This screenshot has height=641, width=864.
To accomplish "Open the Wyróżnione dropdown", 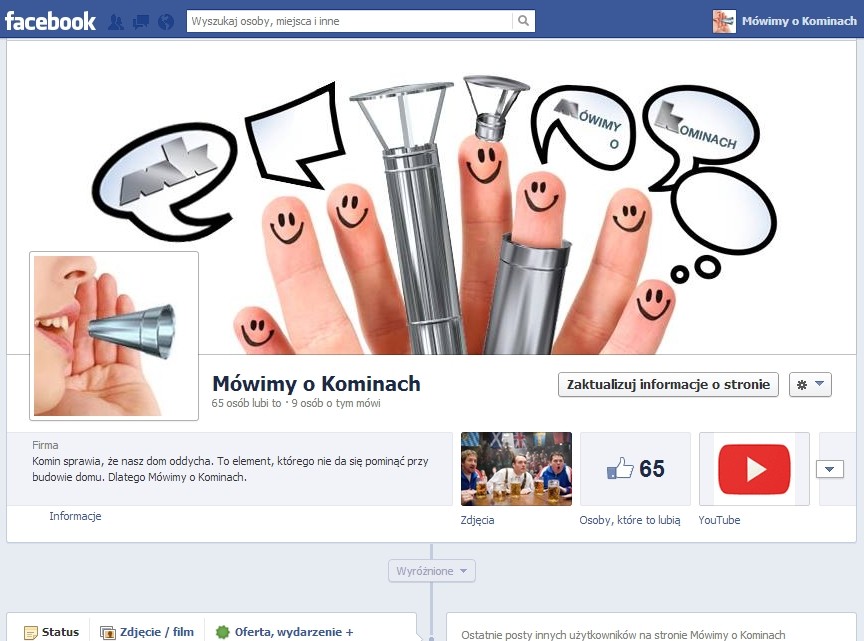I will pos(431,571).
